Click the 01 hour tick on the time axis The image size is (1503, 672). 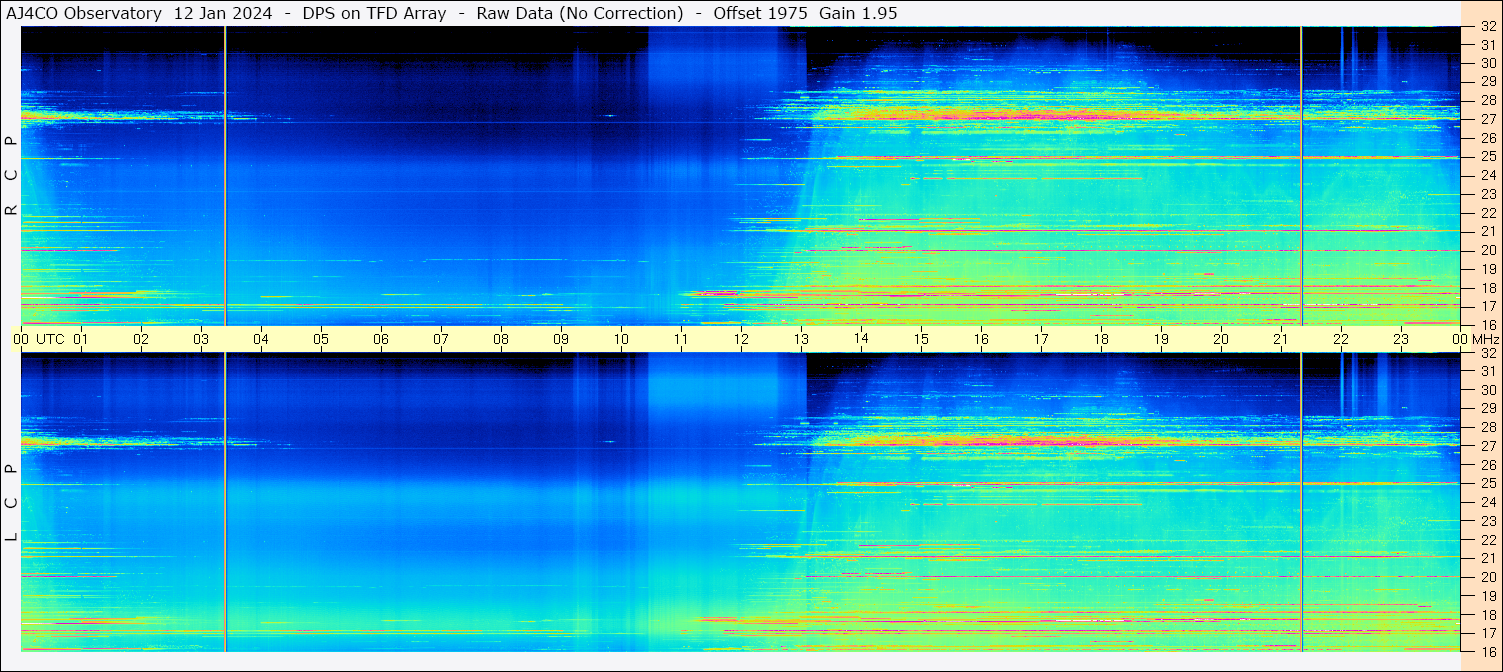[x=81, y=339]
